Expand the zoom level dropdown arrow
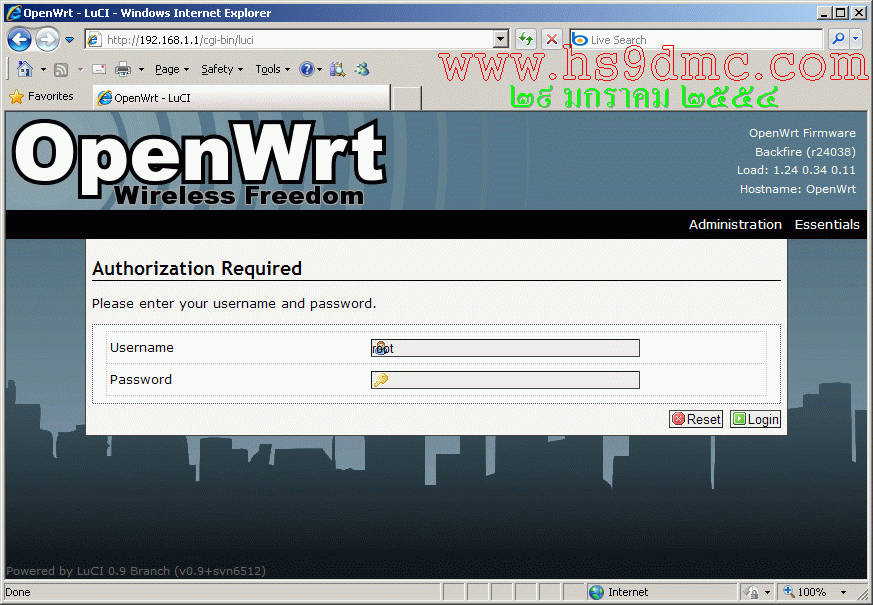Viewport: 873px width, 605px height. [843, 592]
